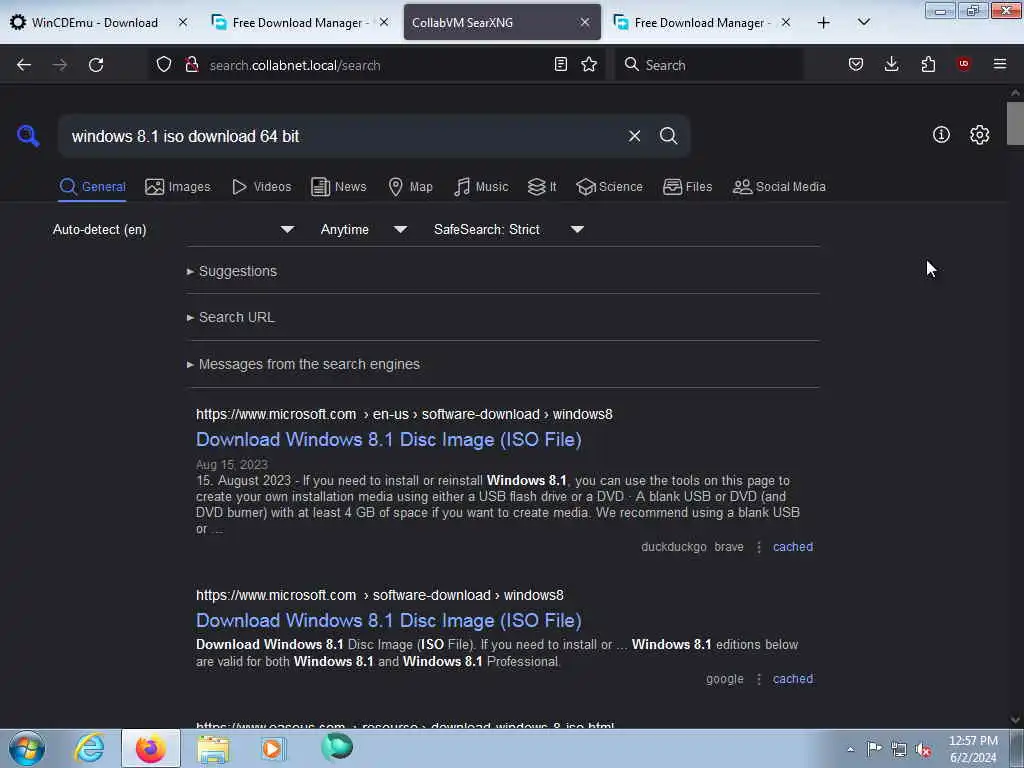
Task: Click the taskbar clock showing 12:57 PM
Action: point(973,749)
